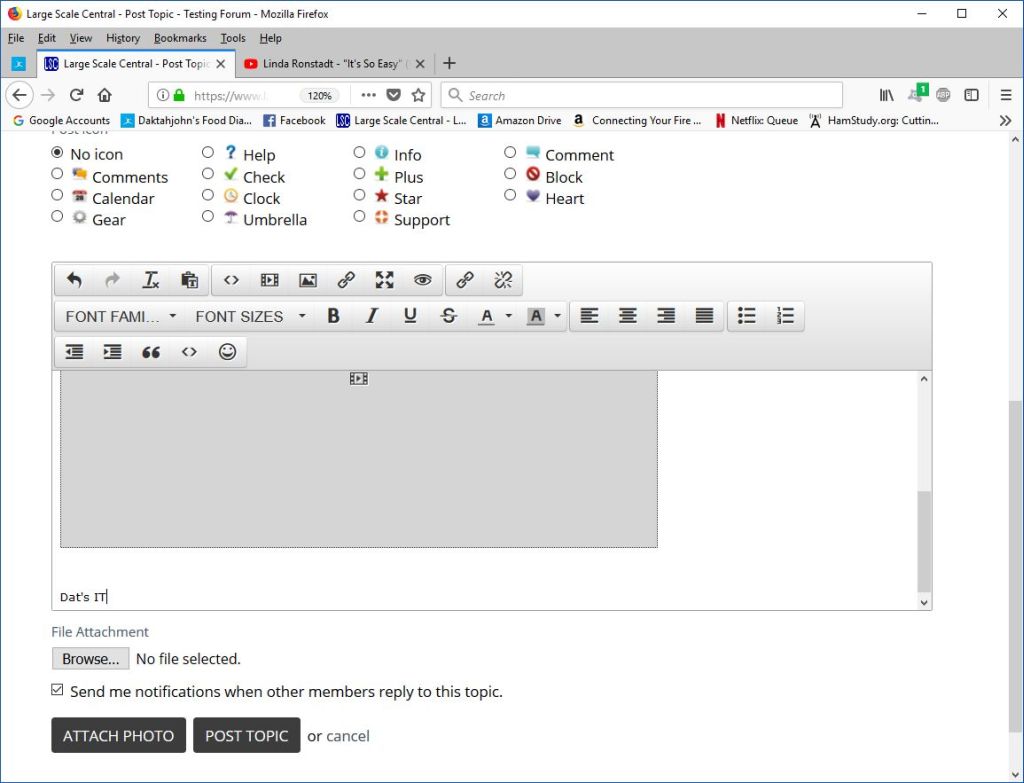
Task: Remove link with the broken chain icon
Action: [x=503, y=280]
